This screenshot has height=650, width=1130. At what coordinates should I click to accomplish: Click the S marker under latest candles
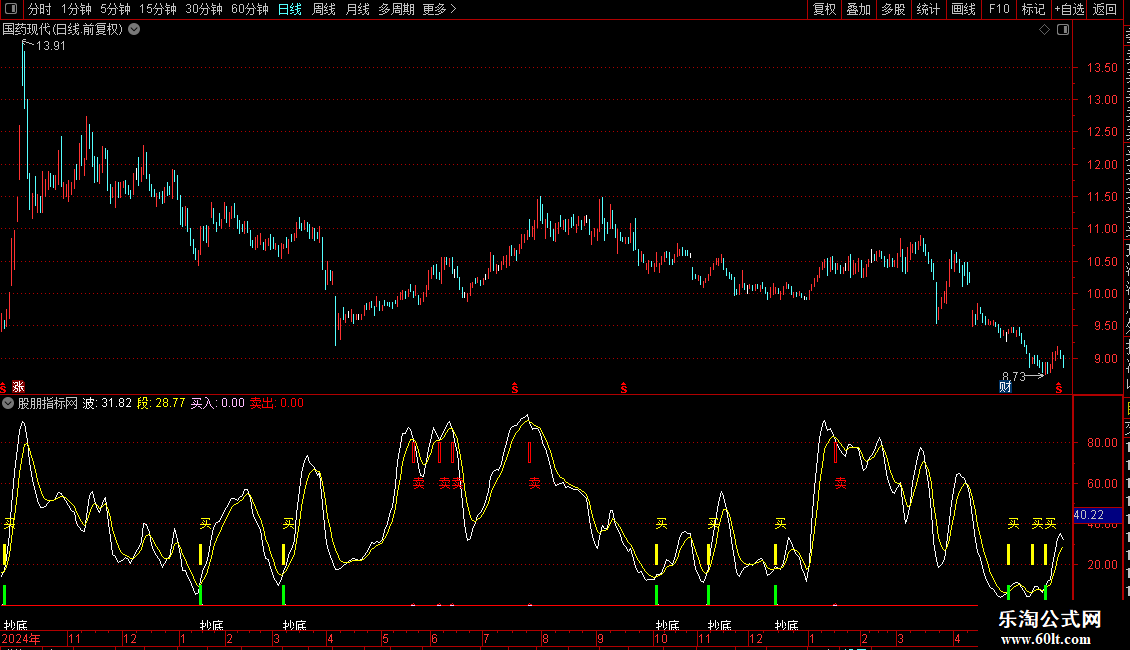click(x=1058, y=388)
